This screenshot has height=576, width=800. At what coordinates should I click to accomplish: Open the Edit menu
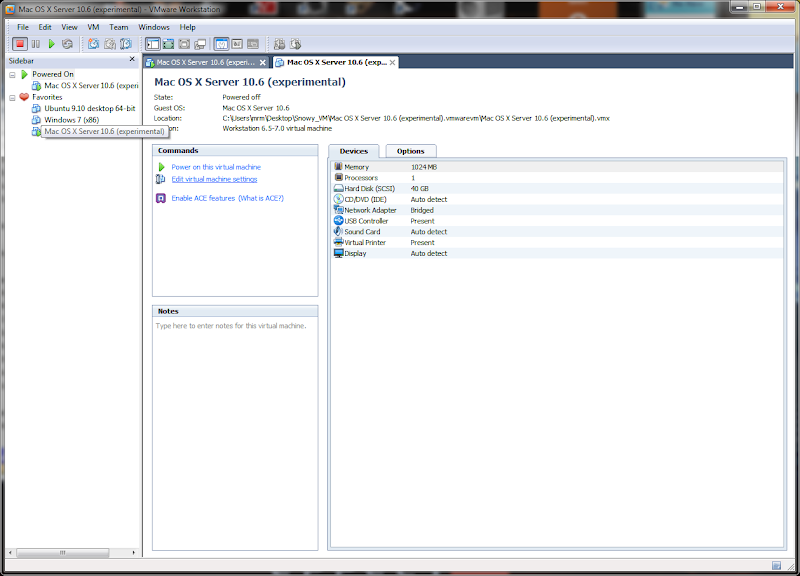click(x=45, y=27)
